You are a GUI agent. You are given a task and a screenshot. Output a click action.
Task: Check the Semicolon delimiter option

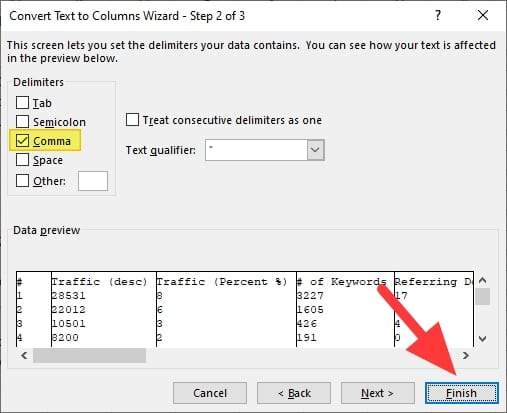pyautogui.click(x=22, y=122)
